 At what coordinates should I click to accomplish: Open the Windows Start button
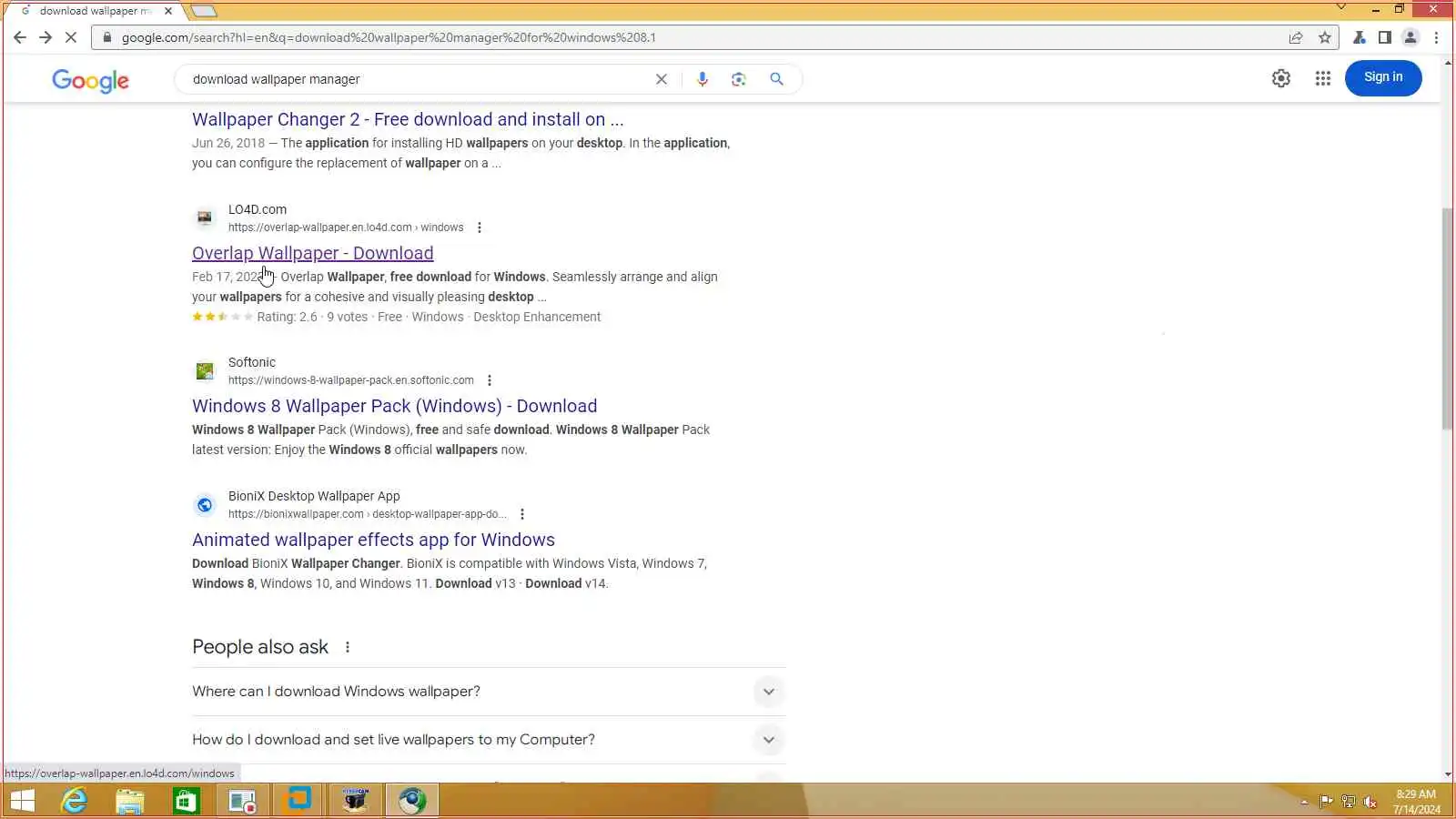point(22,801)
